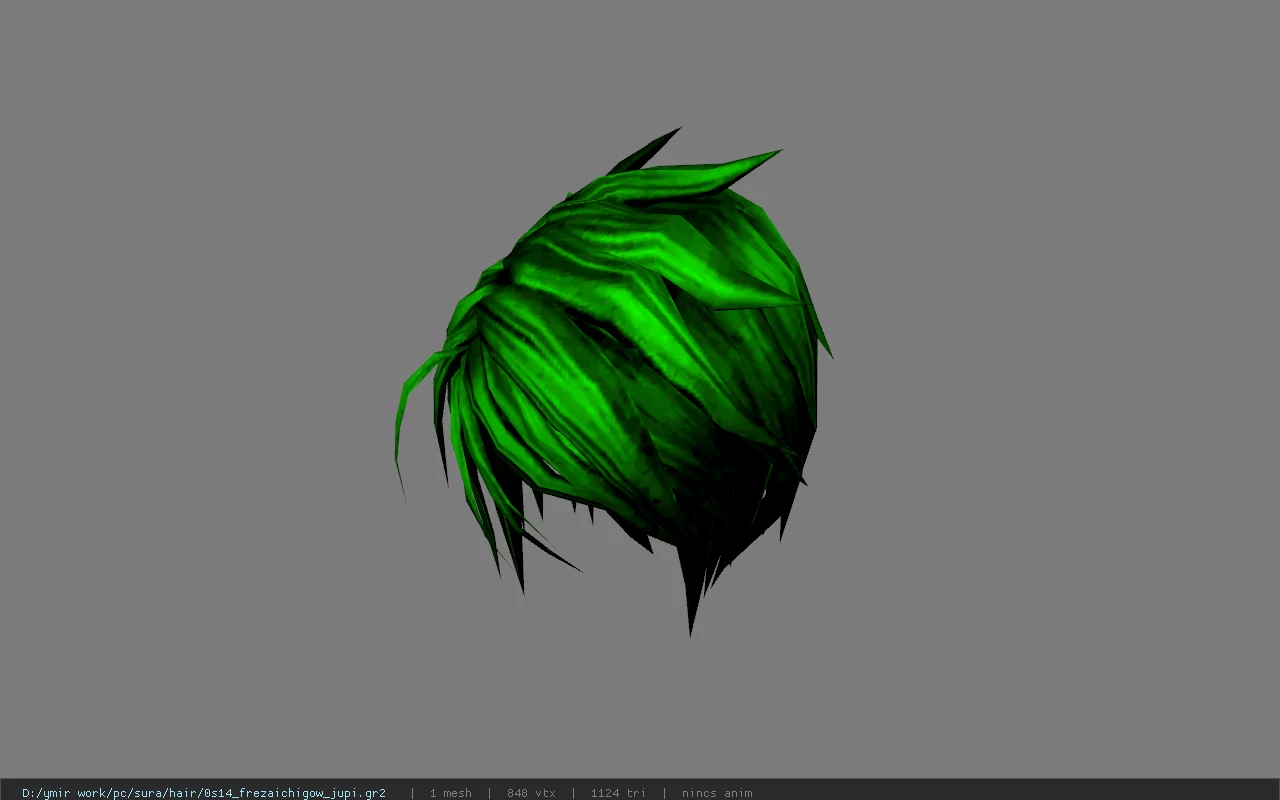Click the 'nincs anim' status text

[717, 793]
